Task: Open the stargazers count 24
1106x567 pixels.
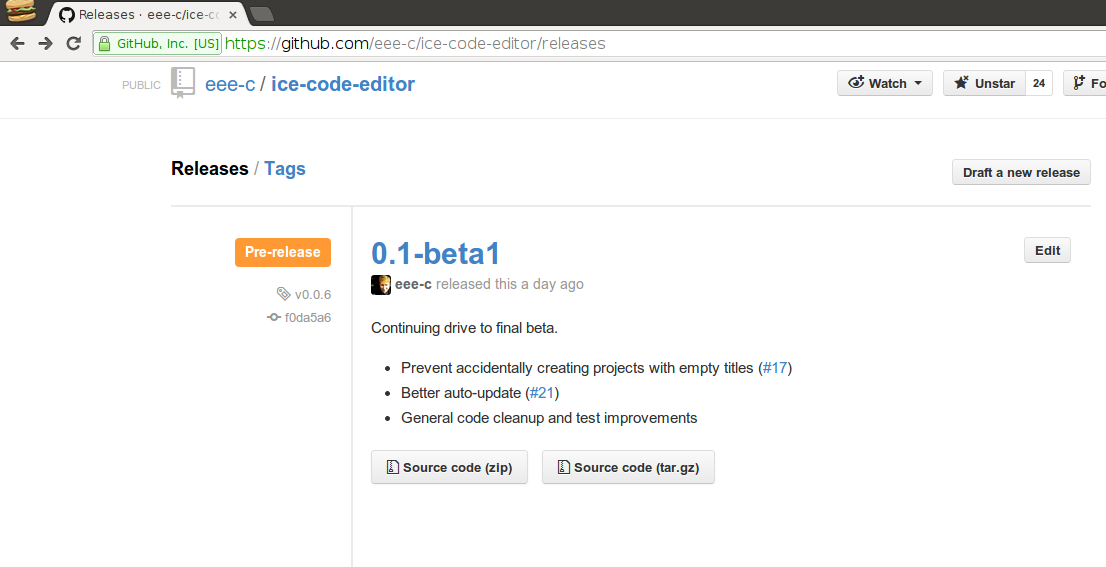Action: [1039, 83]
